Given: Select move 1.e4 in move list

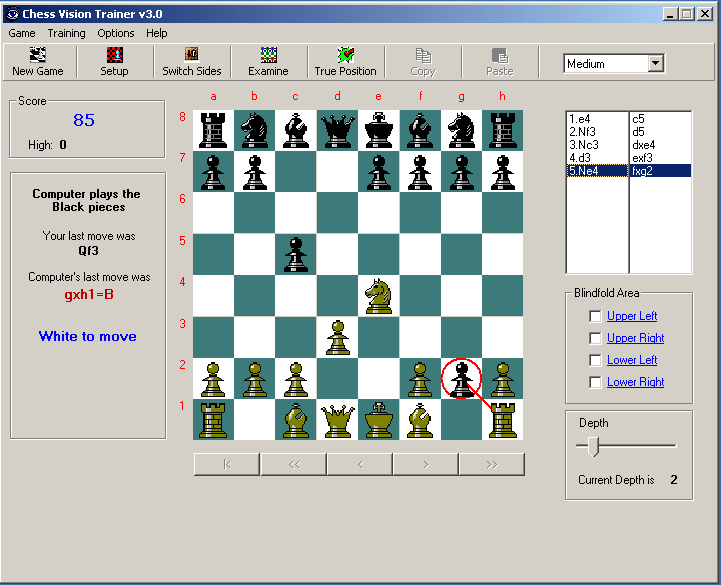Looking at the screenshot, I should click(x=597, y=119).
